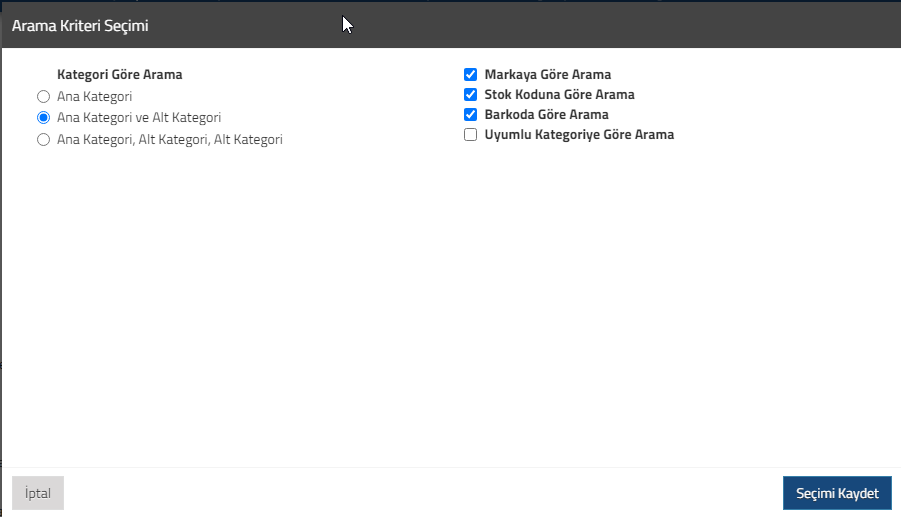Click the Kategori Göre Arama heading
The width and height of the screenshot is (901, 517).
click(120, 75)
